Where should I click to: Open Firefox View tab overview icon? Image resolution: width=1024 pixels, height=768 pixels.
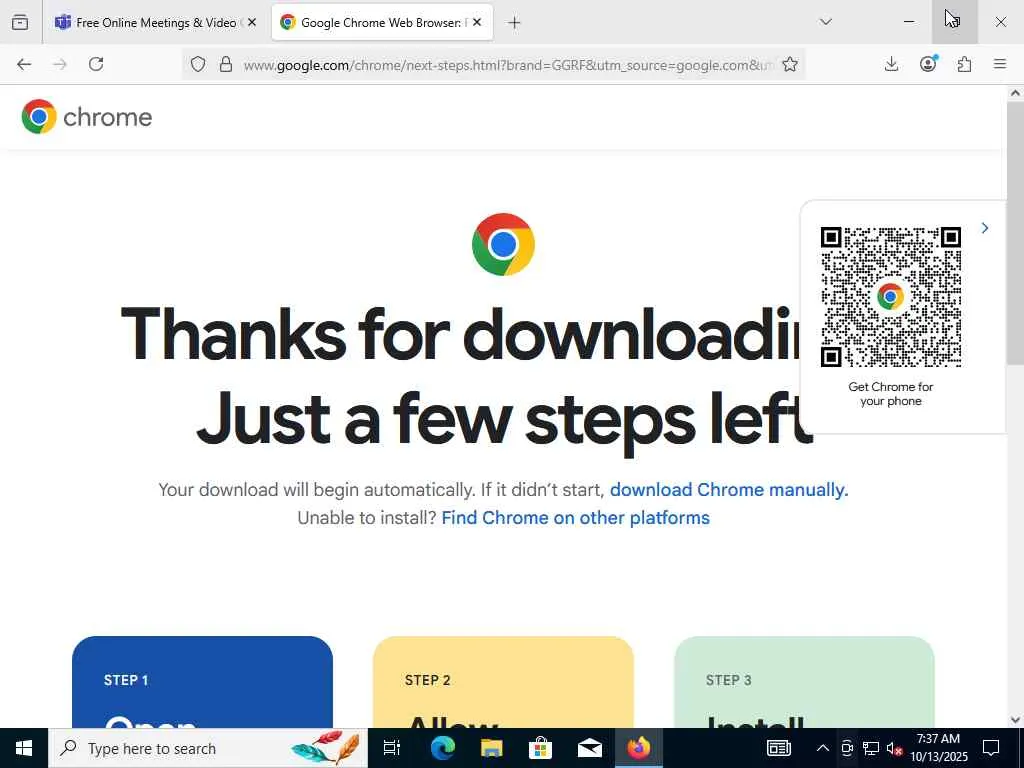20,22
